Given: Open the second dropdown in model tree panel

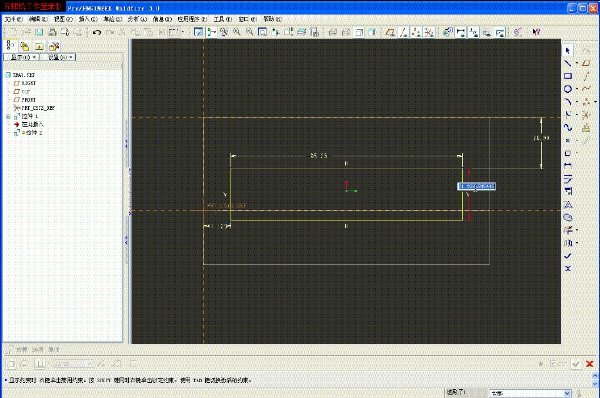Looking at the screenshot, I should 58,57.
